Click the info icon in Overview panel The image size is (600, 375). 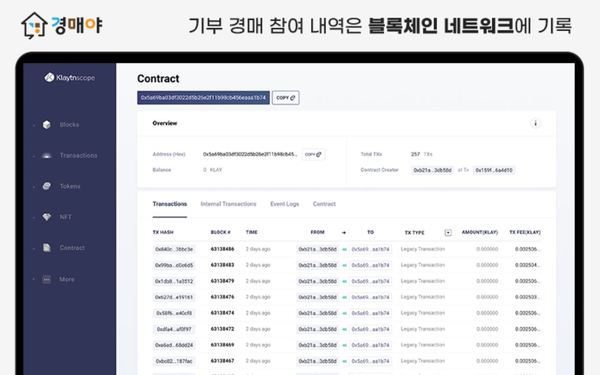tap(535, 123)
